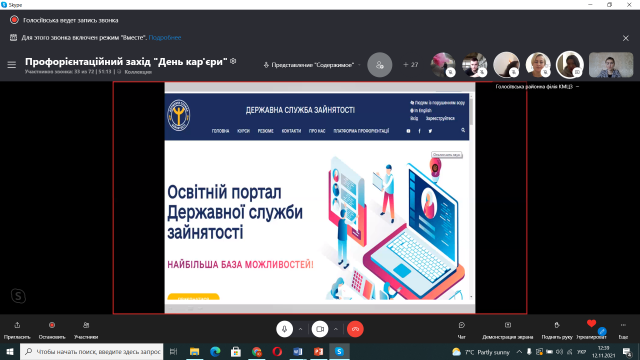Open the Коллекция gallery link
640x360 pixels.
click(x=138, y=72)
